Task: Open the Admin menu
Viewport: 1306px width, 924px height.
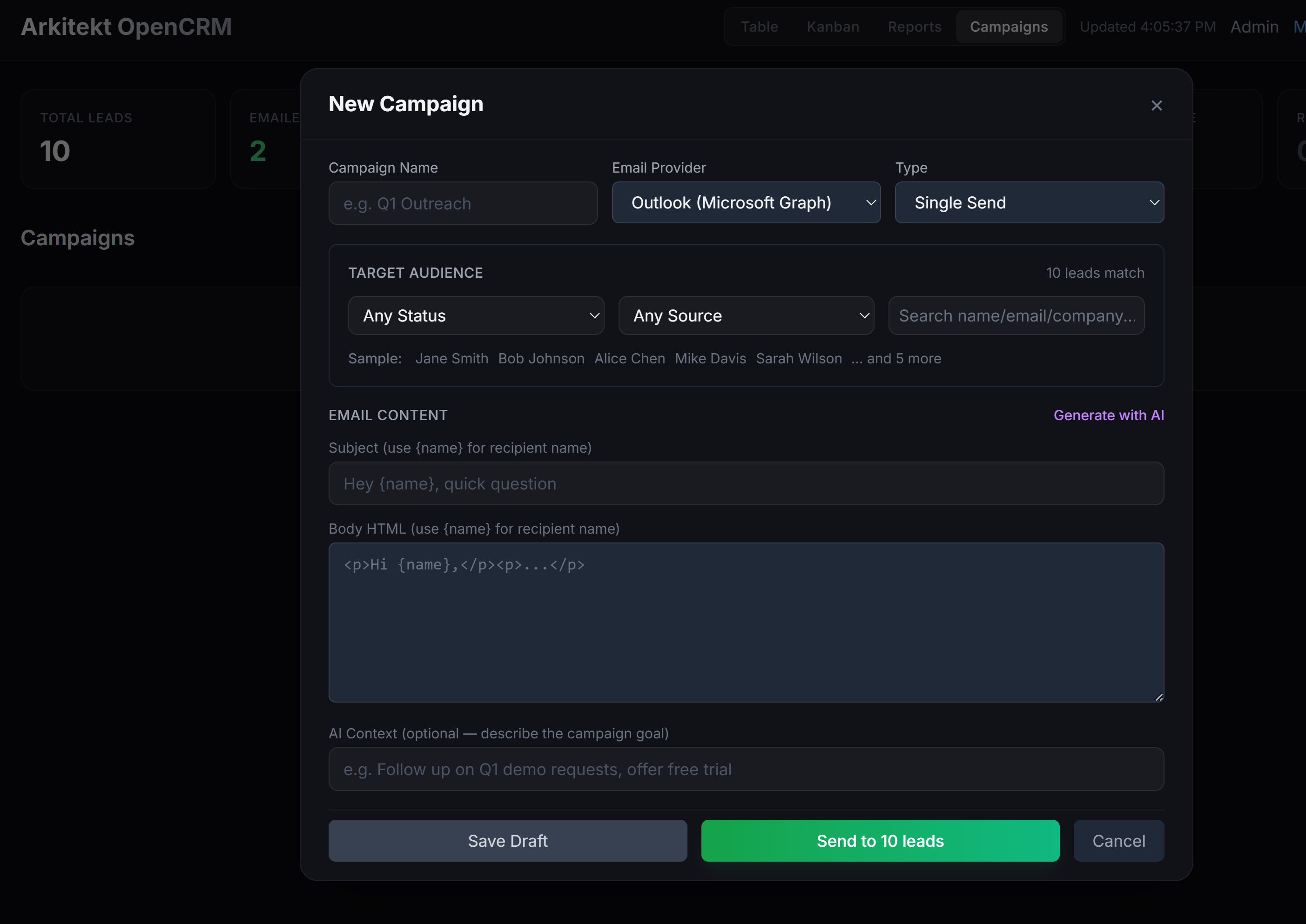Action: click(x=1254, y=26)
